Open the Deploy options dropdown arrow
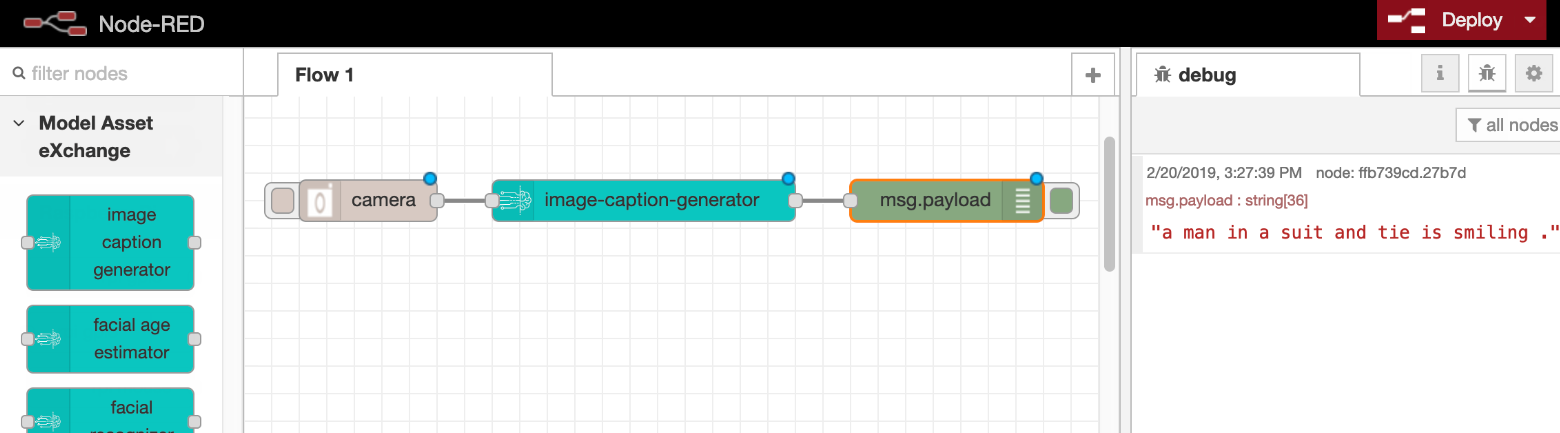Viewport: 1560px width, 433px height. (1529, 20)
